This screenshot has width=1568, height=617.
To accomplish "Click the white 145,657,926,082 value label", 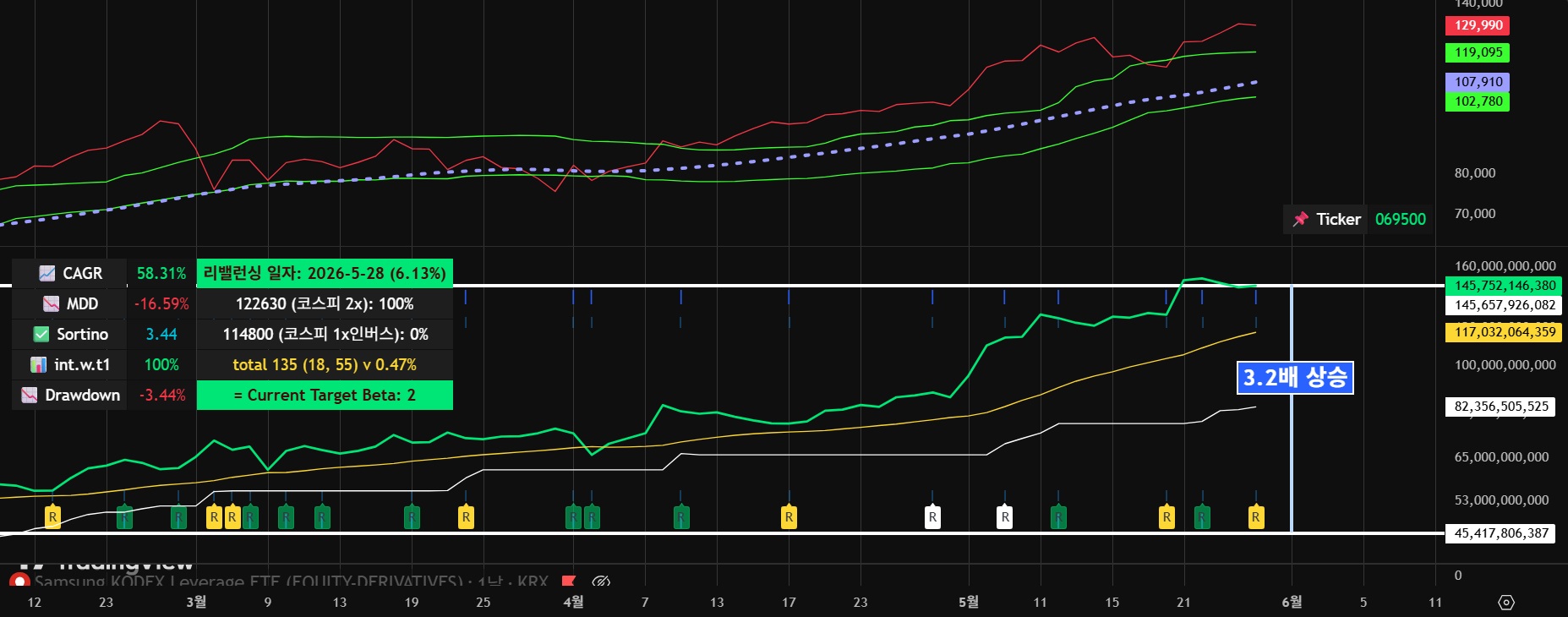I will (x=1504, y=305).
